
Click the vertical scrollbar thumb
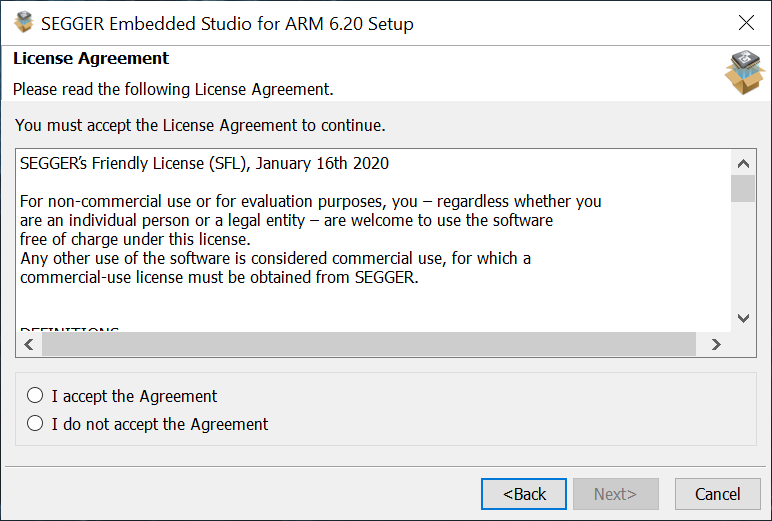pyautogui.click(x=743, y=188)
